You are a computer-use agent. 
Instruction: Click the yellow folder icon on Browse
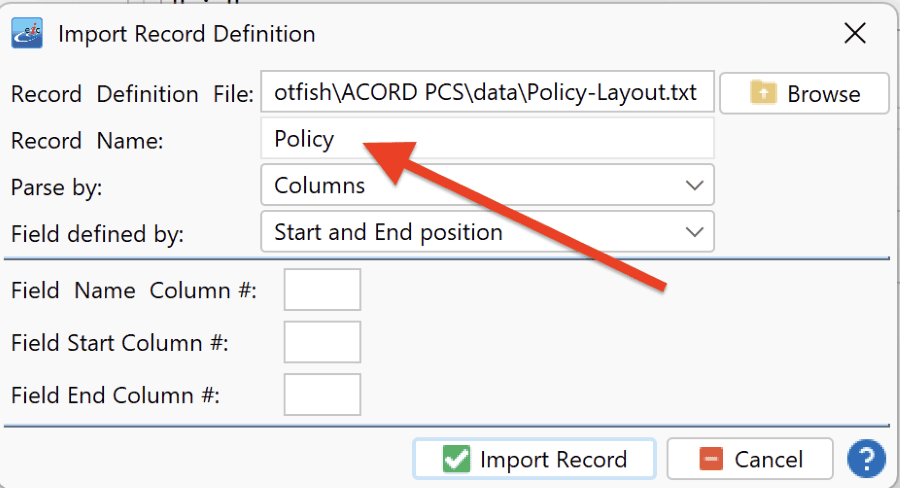763,93
